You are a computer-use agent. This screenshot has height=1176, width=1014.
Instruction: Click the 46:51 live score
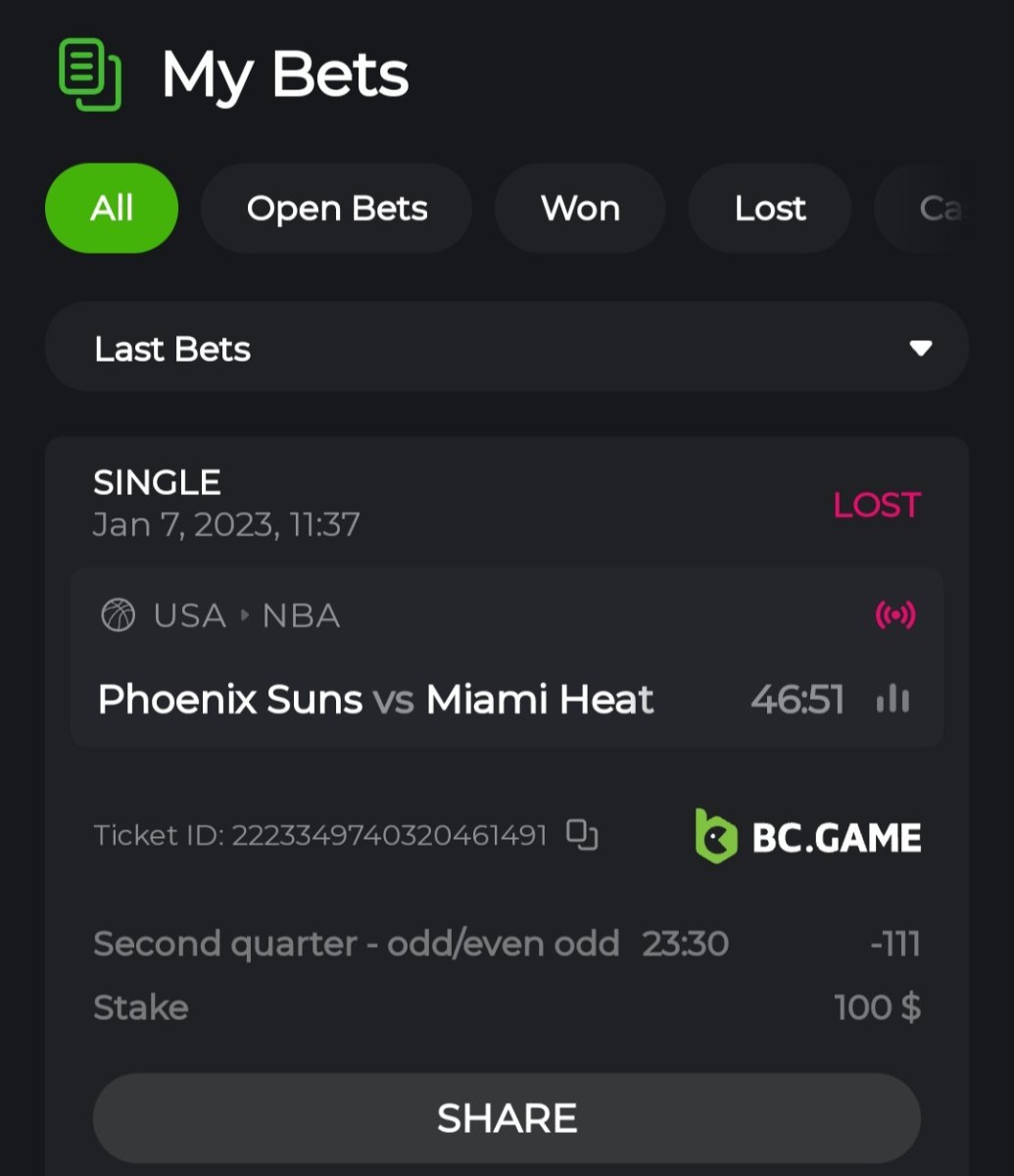click(x=797, y=700)
